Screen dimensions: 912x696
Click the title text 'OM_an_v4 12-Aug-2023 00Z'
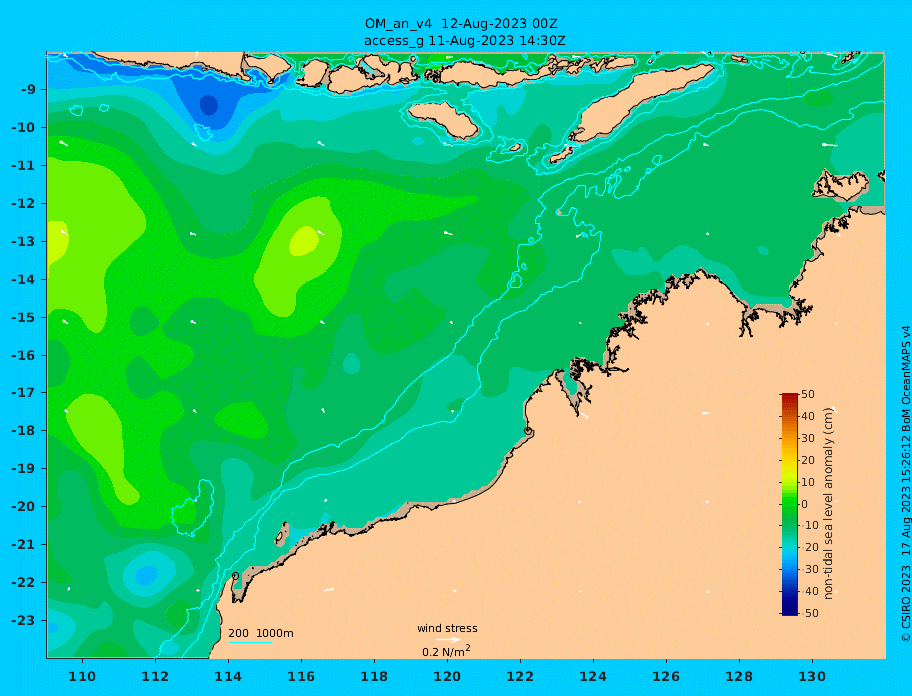[x=461, y=24]
